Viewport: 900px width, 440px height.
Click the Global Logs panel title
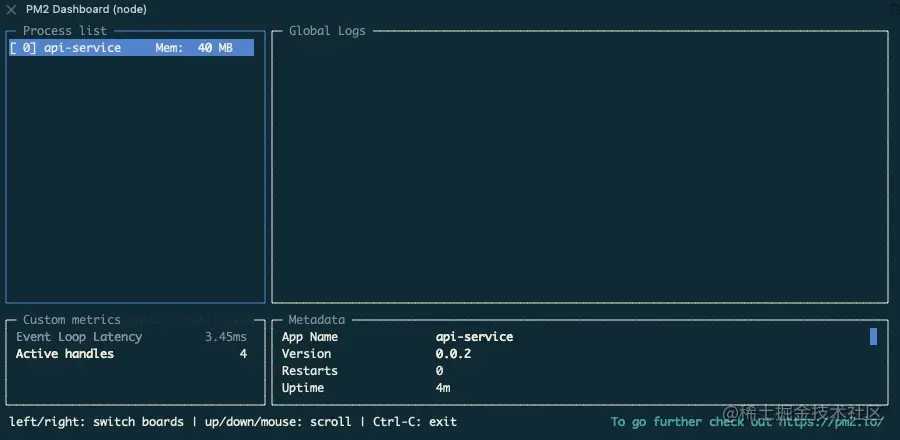327,31
